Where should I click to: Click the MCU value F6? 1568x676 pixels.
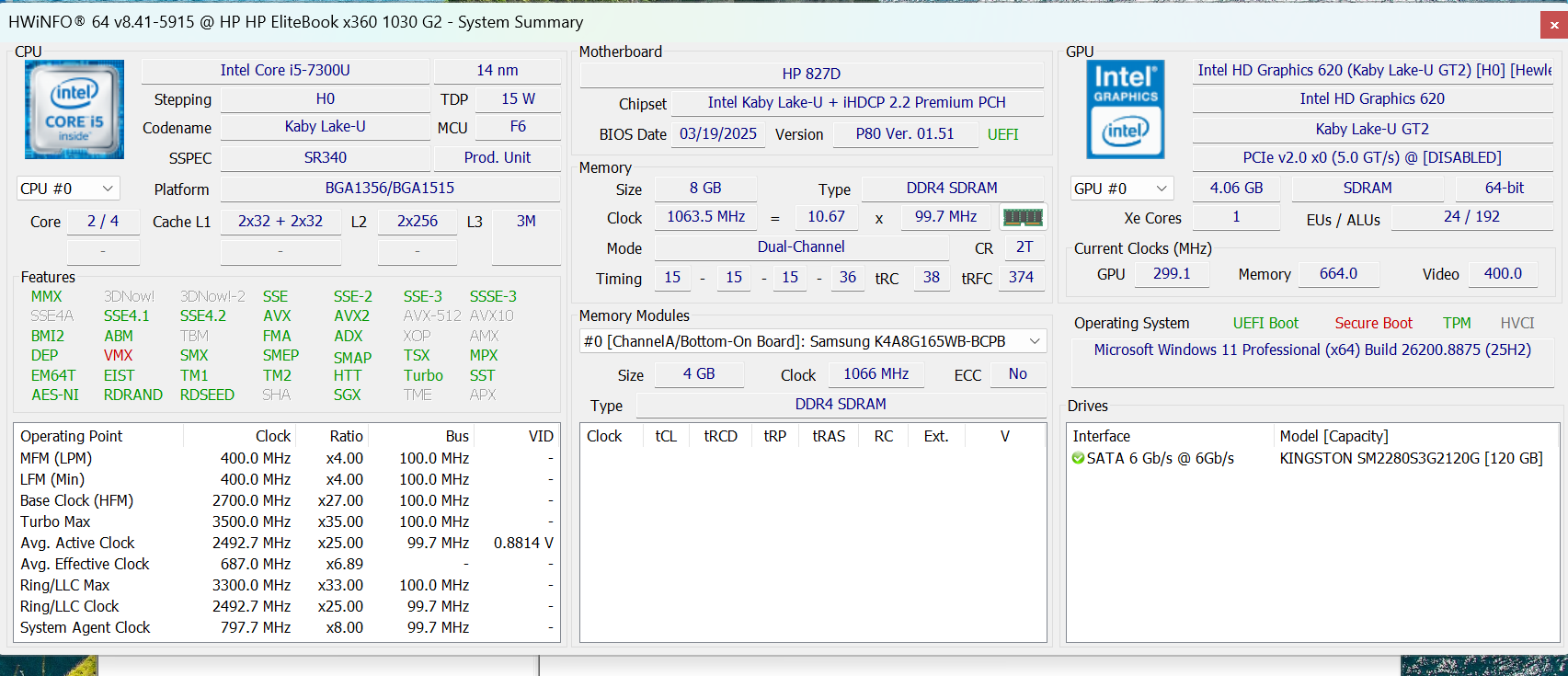click(x=519, y=127)
